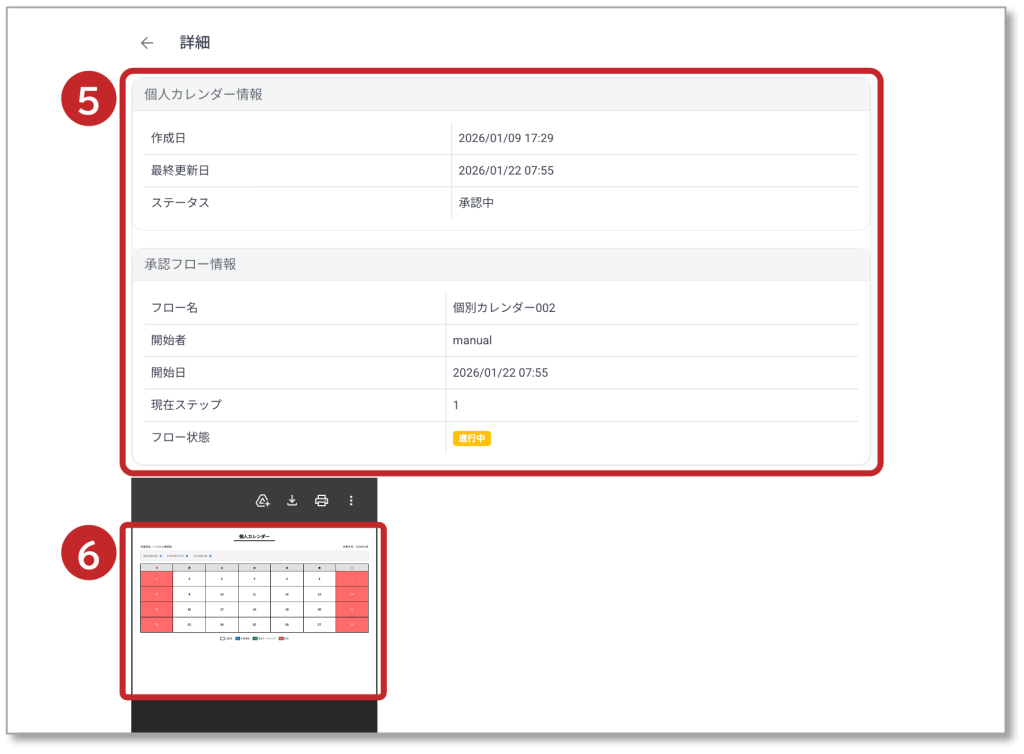Click the 開始者 value manual
This screenshot has width=1024, height=754.
tap(472, 340)
